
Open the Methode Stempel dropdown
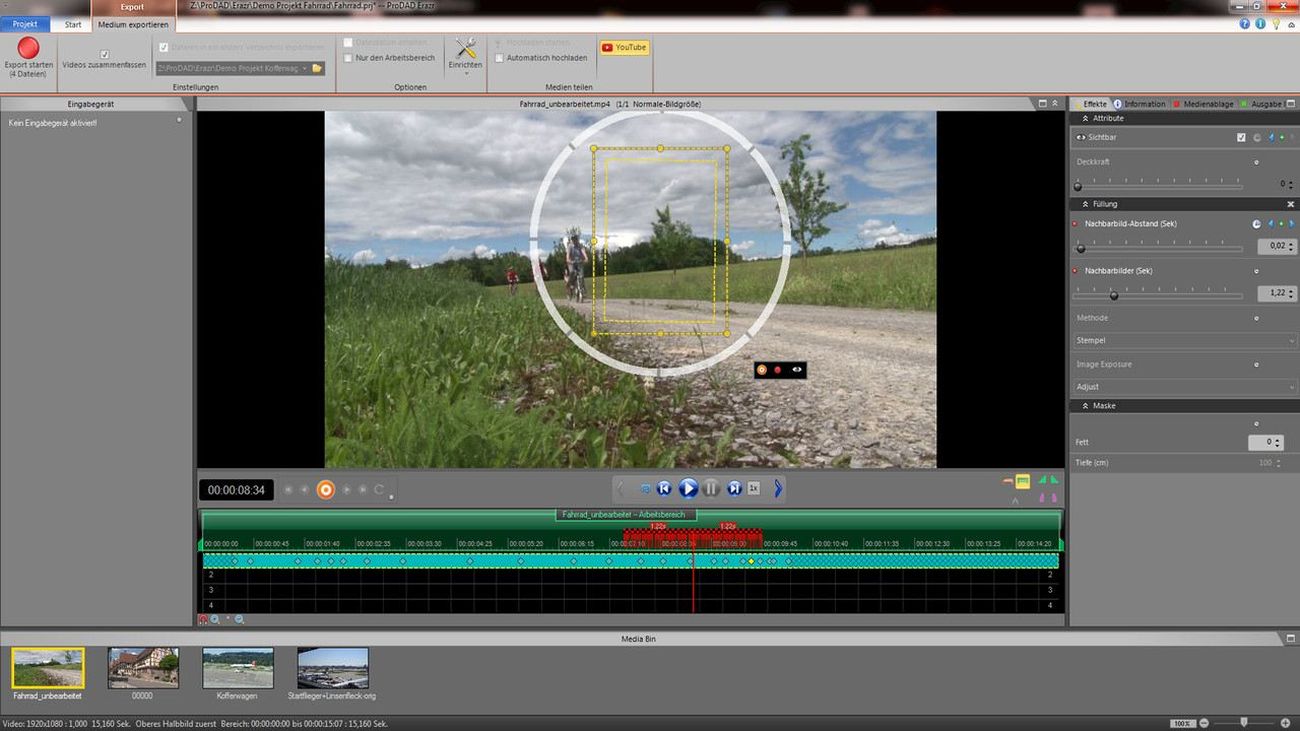tap(1184, 340)
